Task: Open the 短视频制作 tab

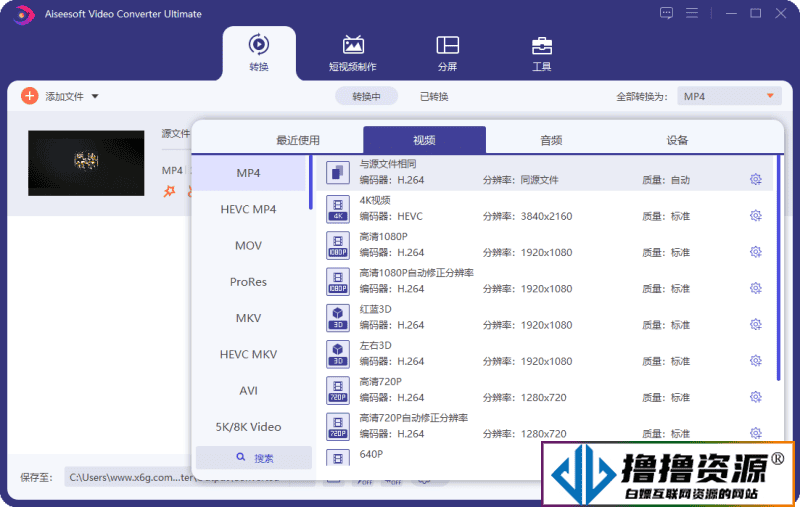Action: (353, 53)
